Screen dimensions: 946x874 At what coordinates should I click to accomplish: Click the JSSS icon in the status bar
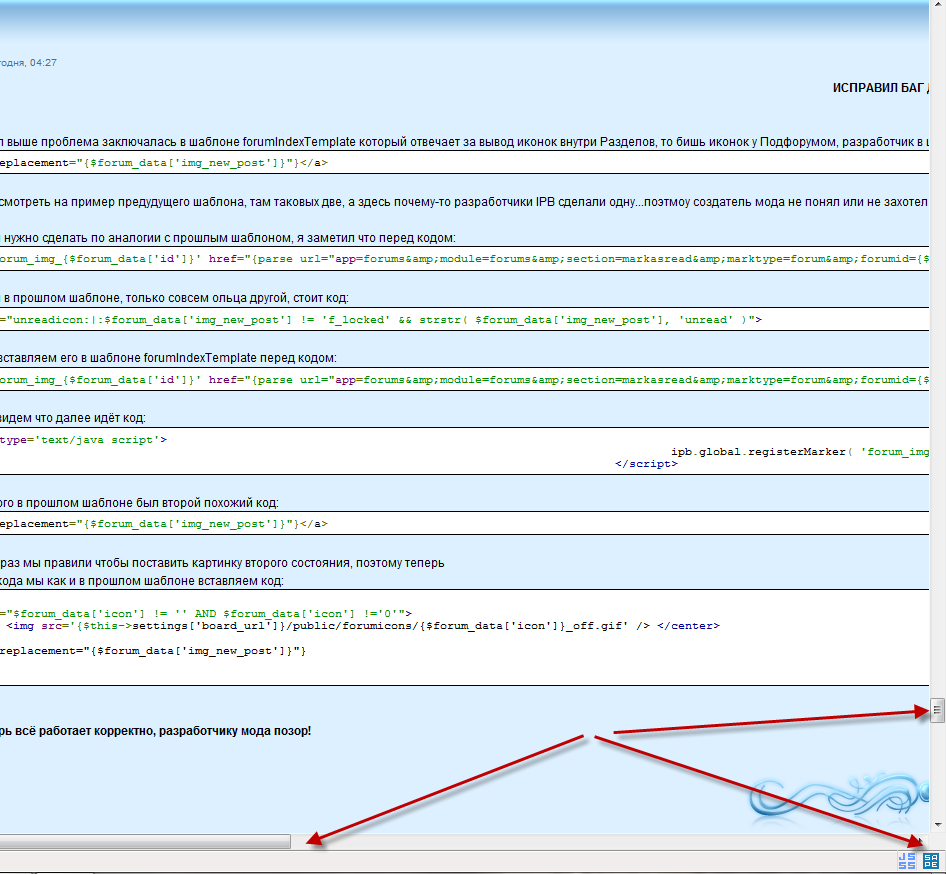pyautogui.click(x=907, y=861)
